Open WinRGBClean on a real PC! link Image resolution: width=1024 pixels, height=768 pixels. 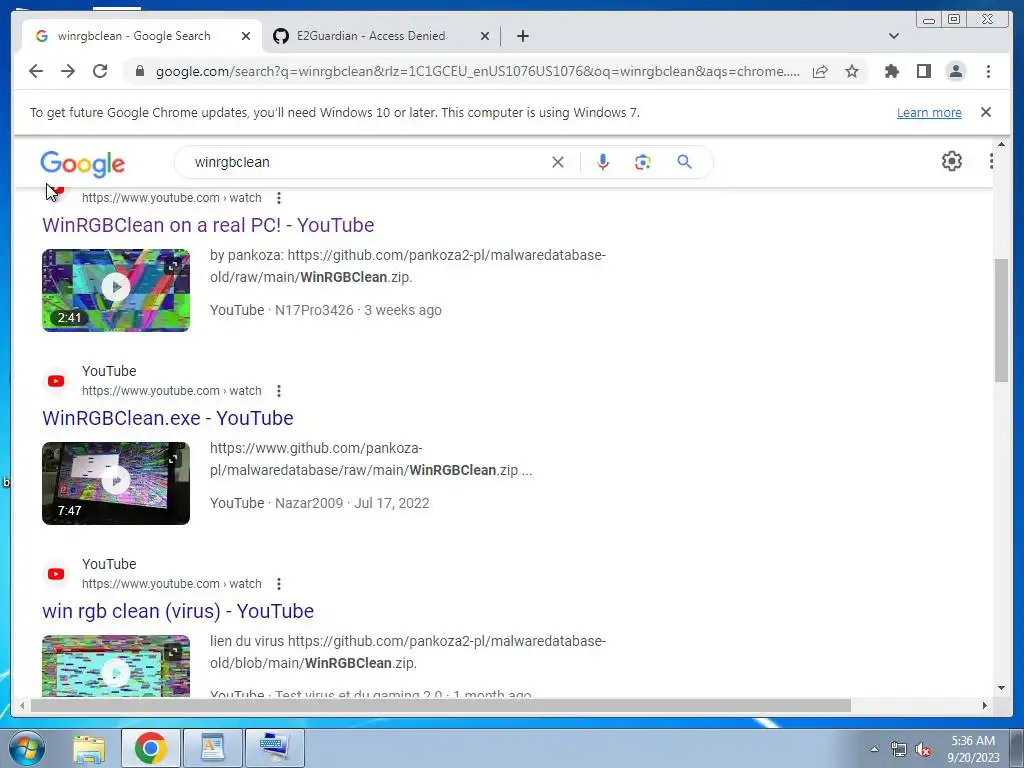pos(208,225)
